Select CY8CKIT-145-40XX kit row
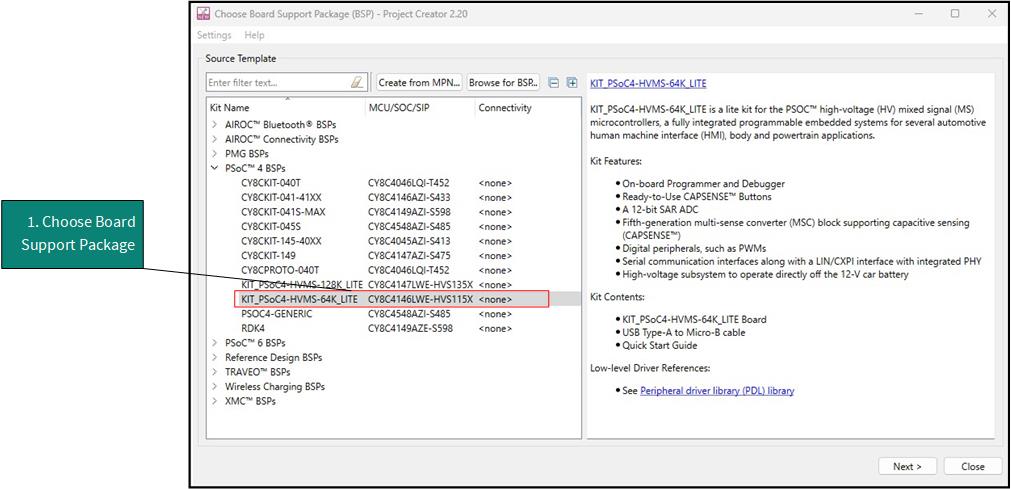This screenshot has width=1011, height=489. tap(393, 241)
